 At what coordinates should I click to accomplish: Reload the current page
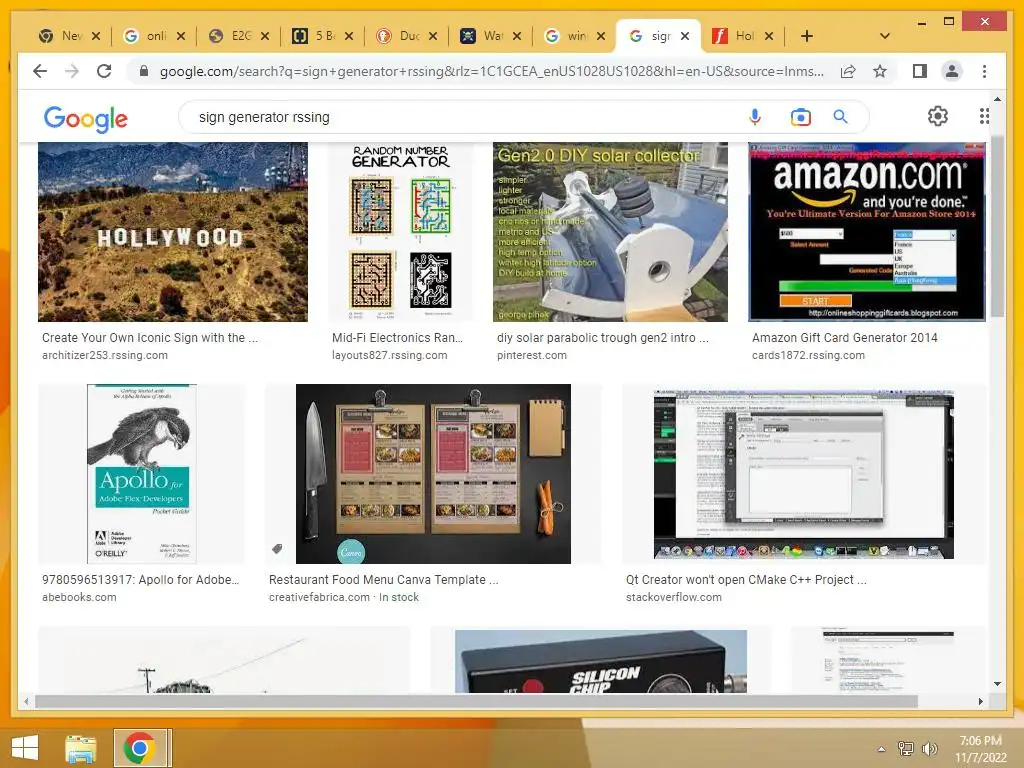[x=104, y=71]
